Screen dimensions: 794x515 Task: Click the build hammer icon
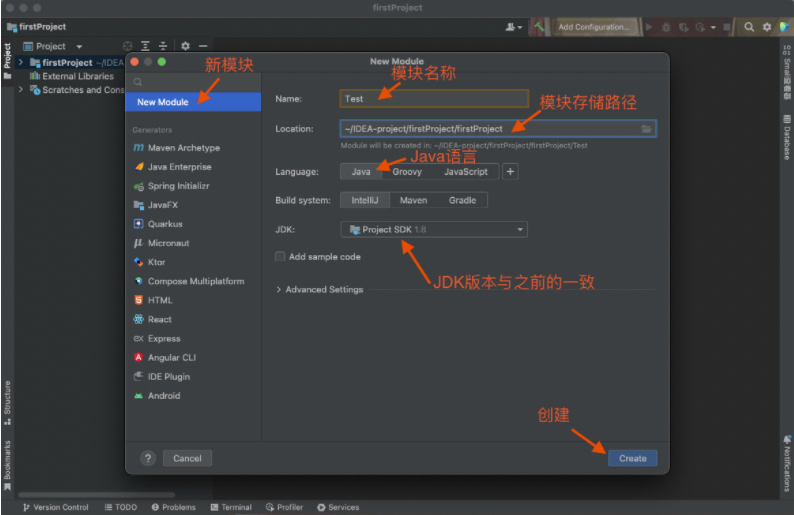click(x=539, y=26)
